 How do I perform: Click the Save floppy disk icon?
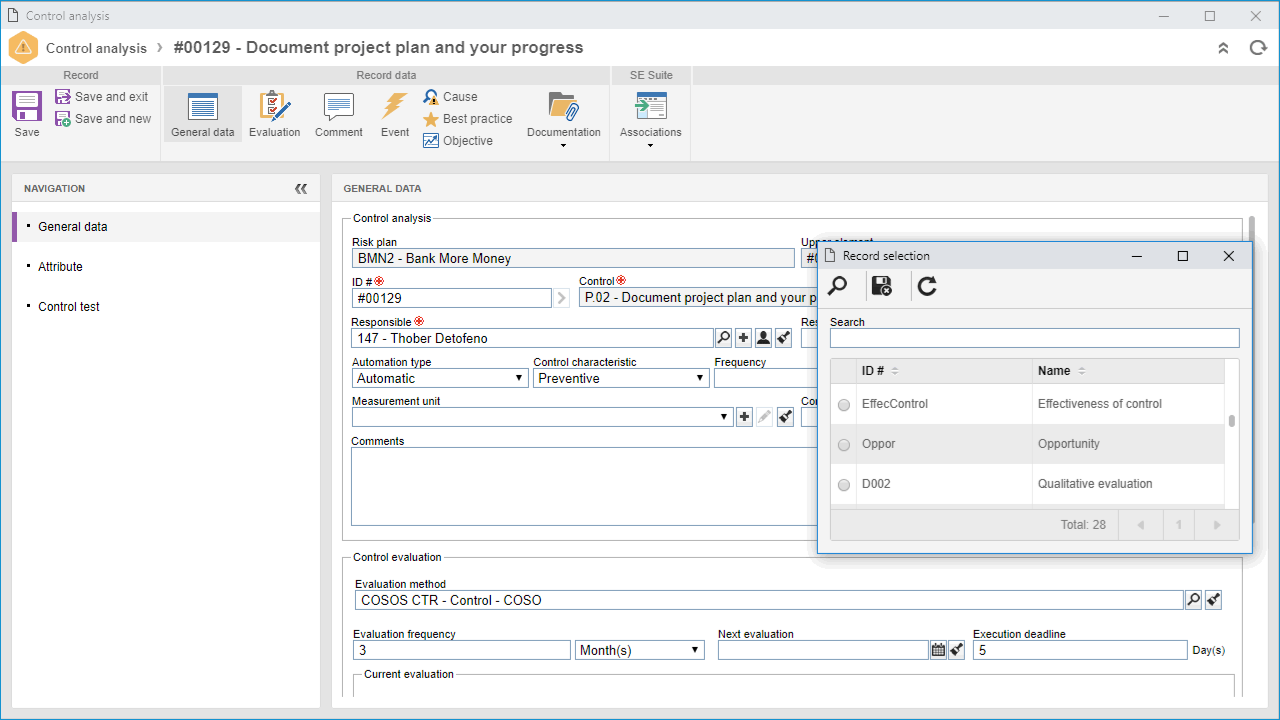[27, 106]
